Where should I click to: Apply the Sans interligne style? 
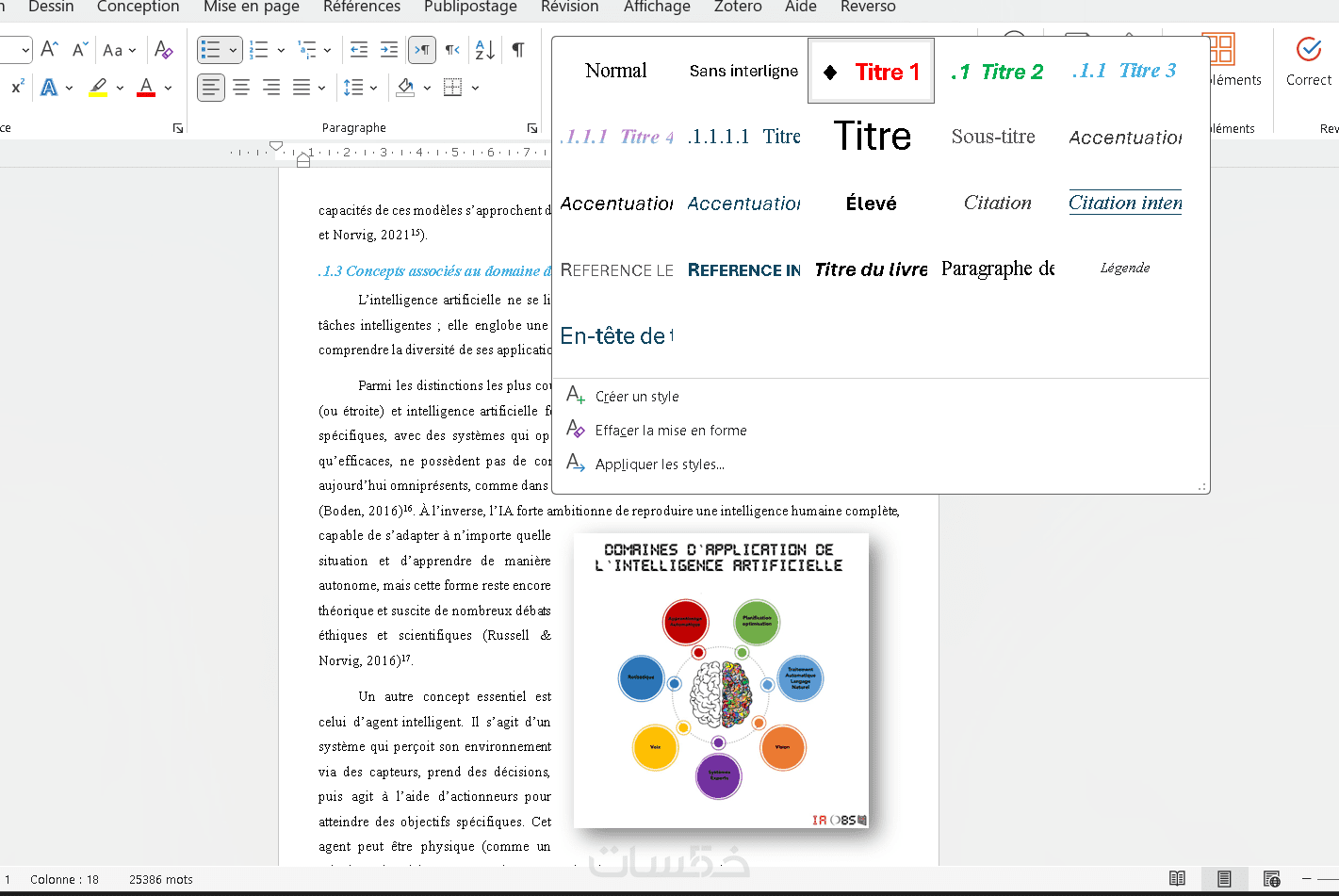coord(743,71)
